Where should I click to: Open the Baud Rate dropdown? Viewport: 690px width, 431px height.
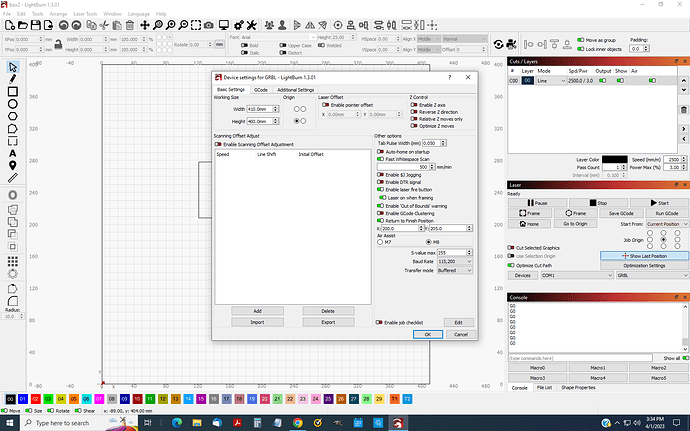coord(455,262)
